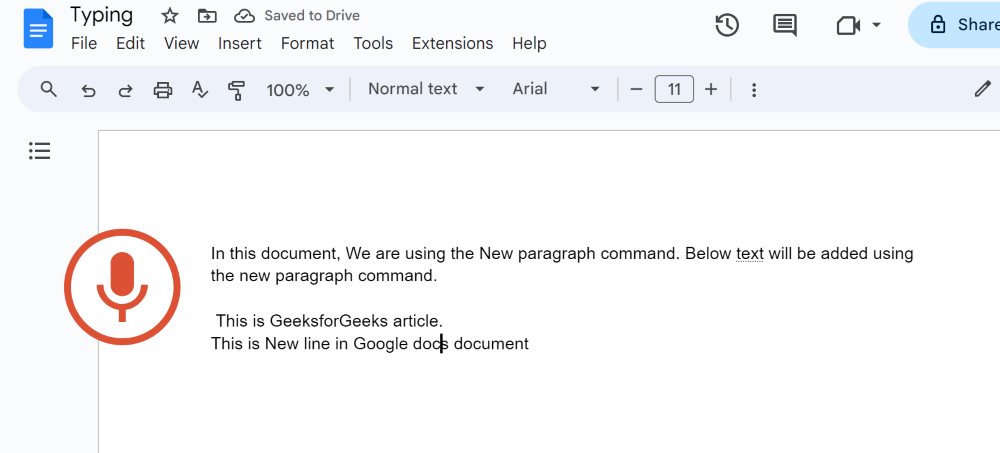Open version history clock icon
The width and height of the screenshot is (1000, 453).
pos(727,25)
